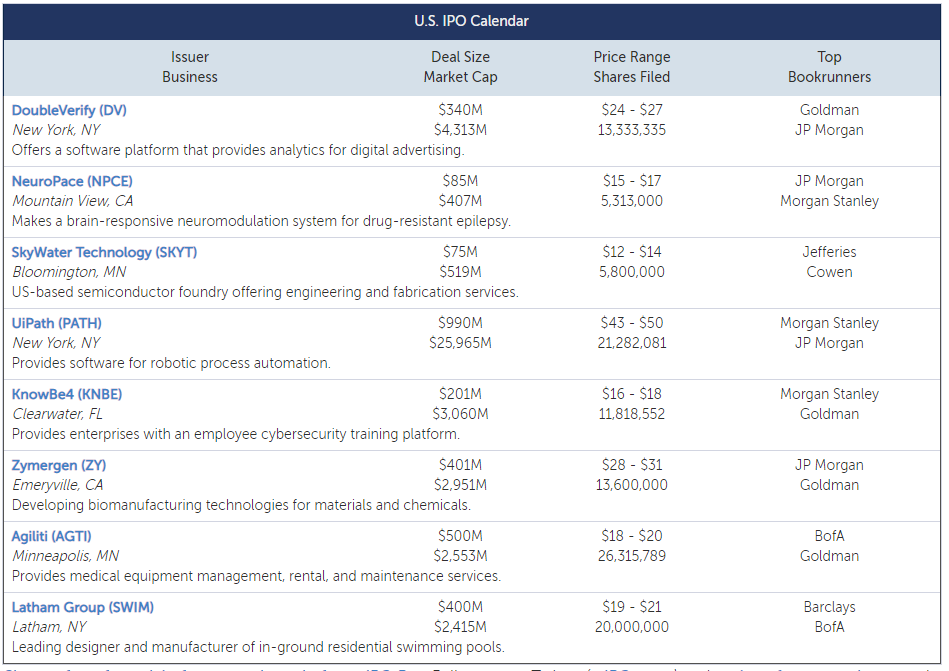Select the $19 - $21 price range
Image resolution: width=949 pixels, height=671 pixels.
click(x=632, y=607)
